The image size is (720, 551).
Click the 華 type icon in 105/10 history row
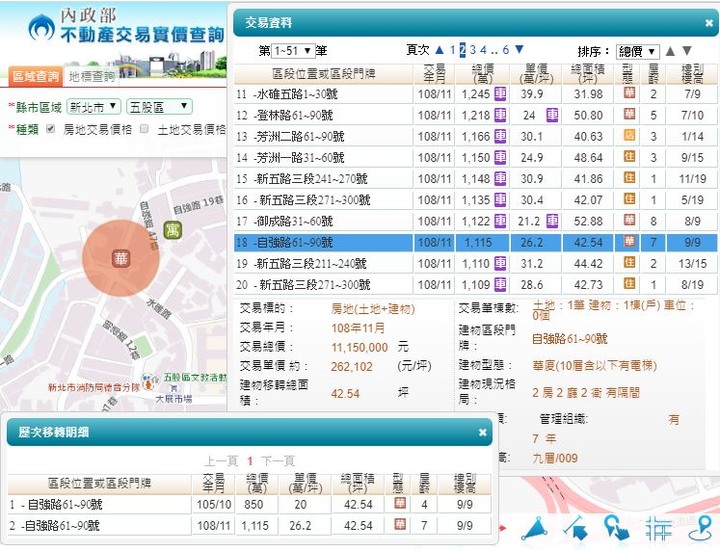400,503
